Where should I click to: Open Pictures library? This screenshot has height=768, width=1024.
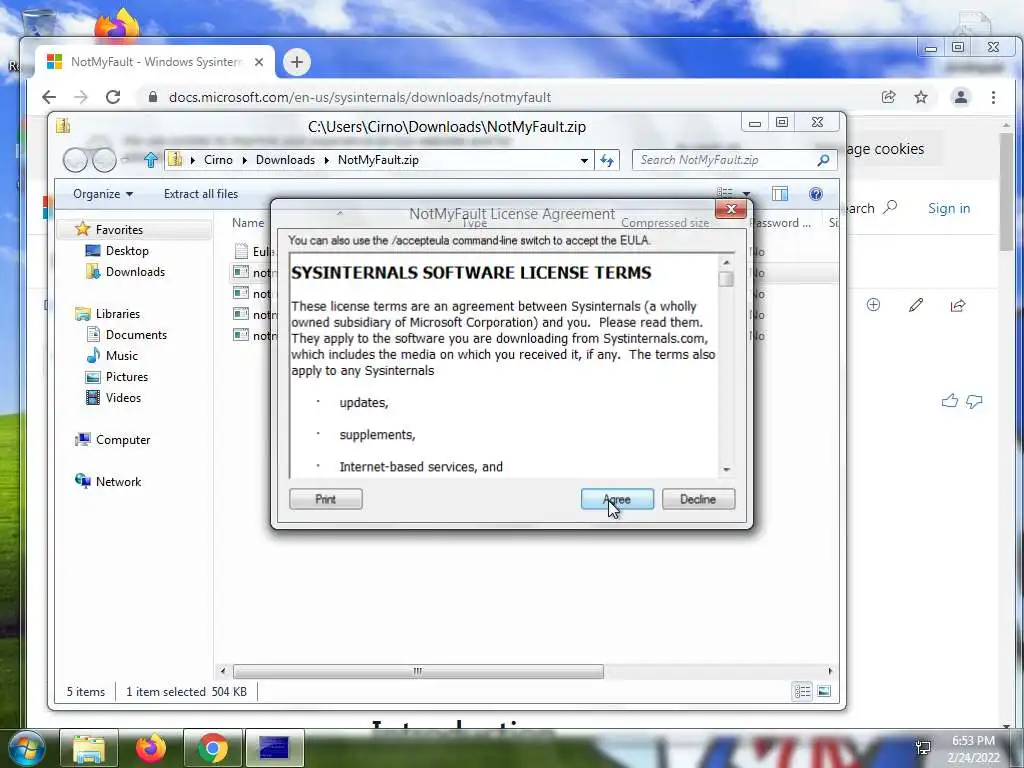pos(127,377)
